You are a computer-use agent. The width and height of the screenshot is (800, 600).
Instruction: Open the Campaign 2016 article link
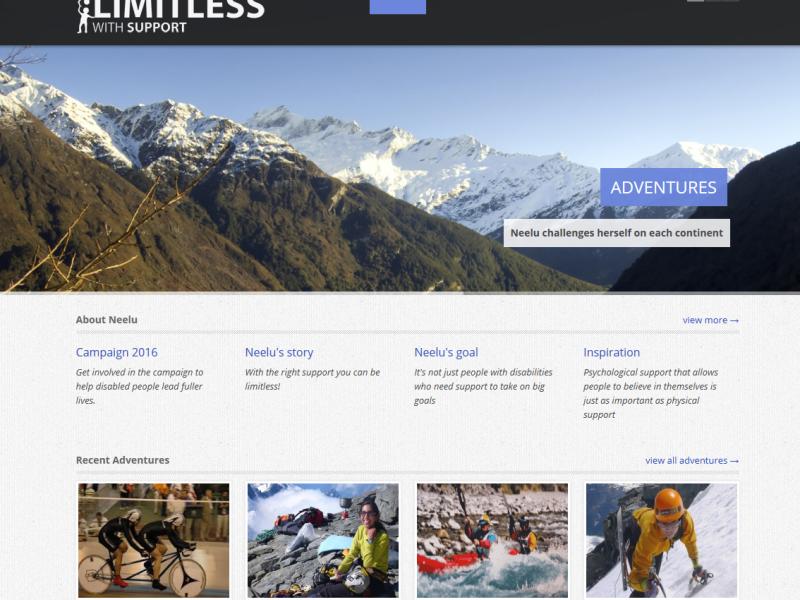pyautogui.click(x=116, y=352)
